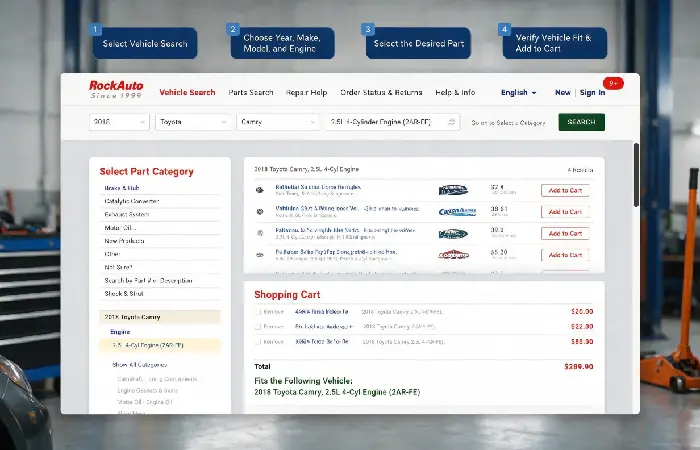700x450 pixels.
Task: Open Repair Help
Action: click(306, 92)
